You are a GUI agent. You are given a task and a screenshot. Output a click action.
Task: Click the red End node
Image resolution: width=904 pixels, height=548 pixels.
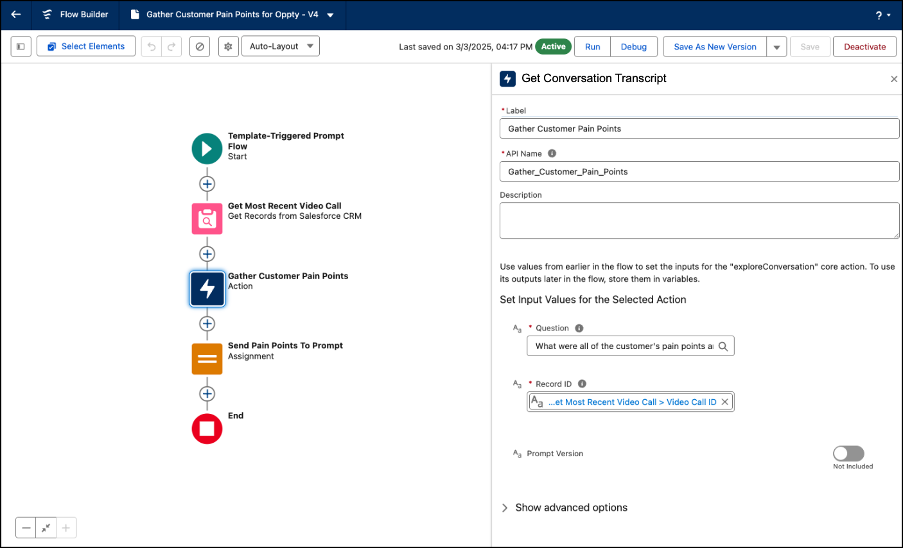(207, 429)
